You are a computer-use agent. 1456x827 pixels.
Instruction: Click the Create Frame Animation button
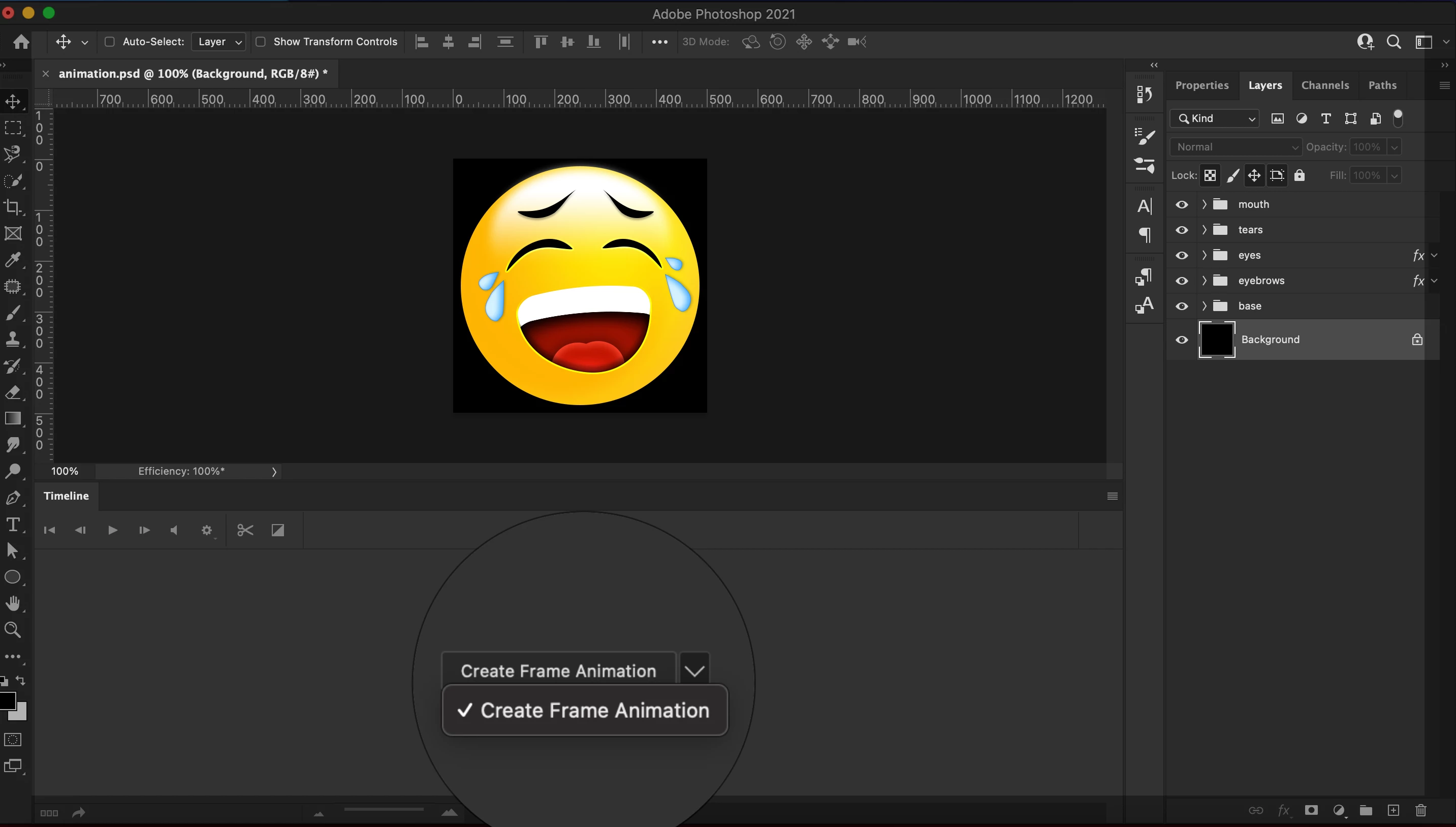(x=558, y=671)
